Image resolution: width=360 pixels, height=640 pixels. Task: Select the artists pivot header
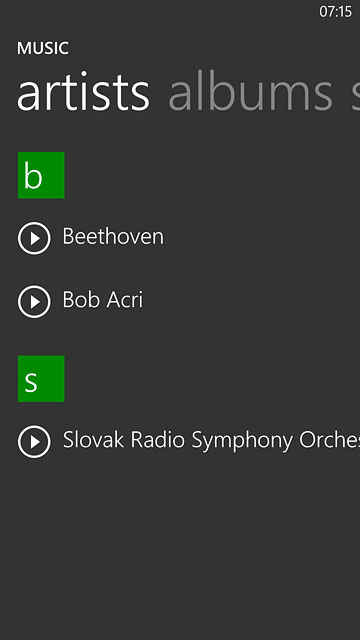83,93
